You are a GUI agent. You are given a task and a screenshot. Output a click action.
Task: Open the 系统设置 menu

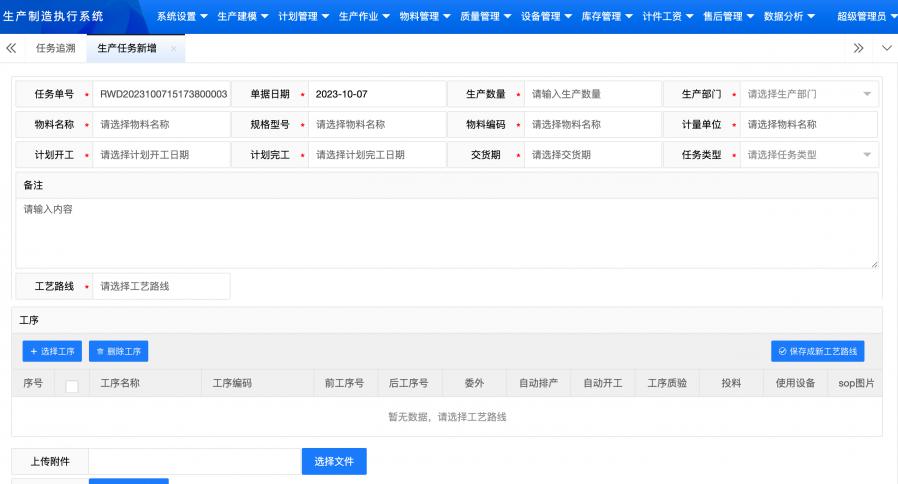pos(182,16)
